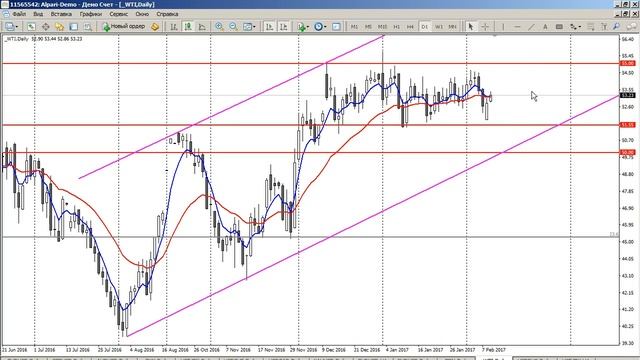Select the arrows objects tool

click(x=573, y=27)
